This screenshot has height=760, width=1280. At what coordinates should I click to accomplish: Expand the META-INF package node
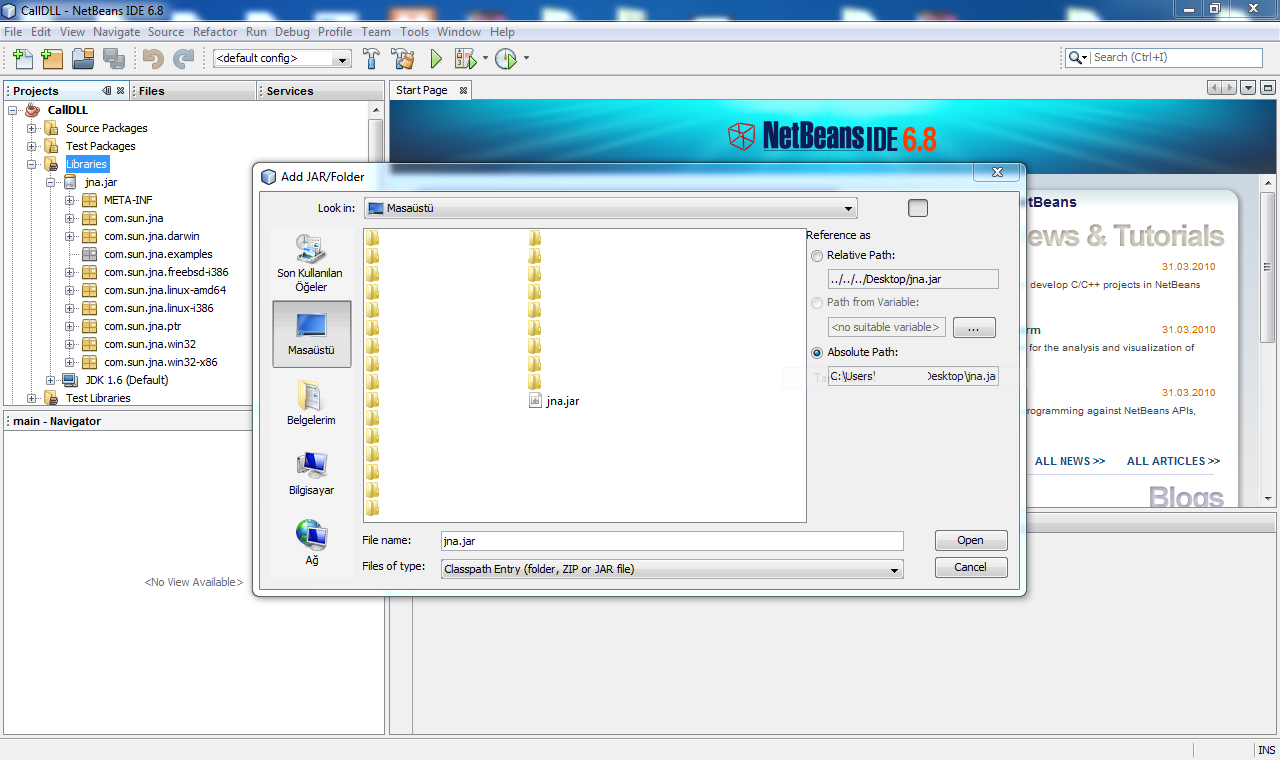(x=70, y=200)
